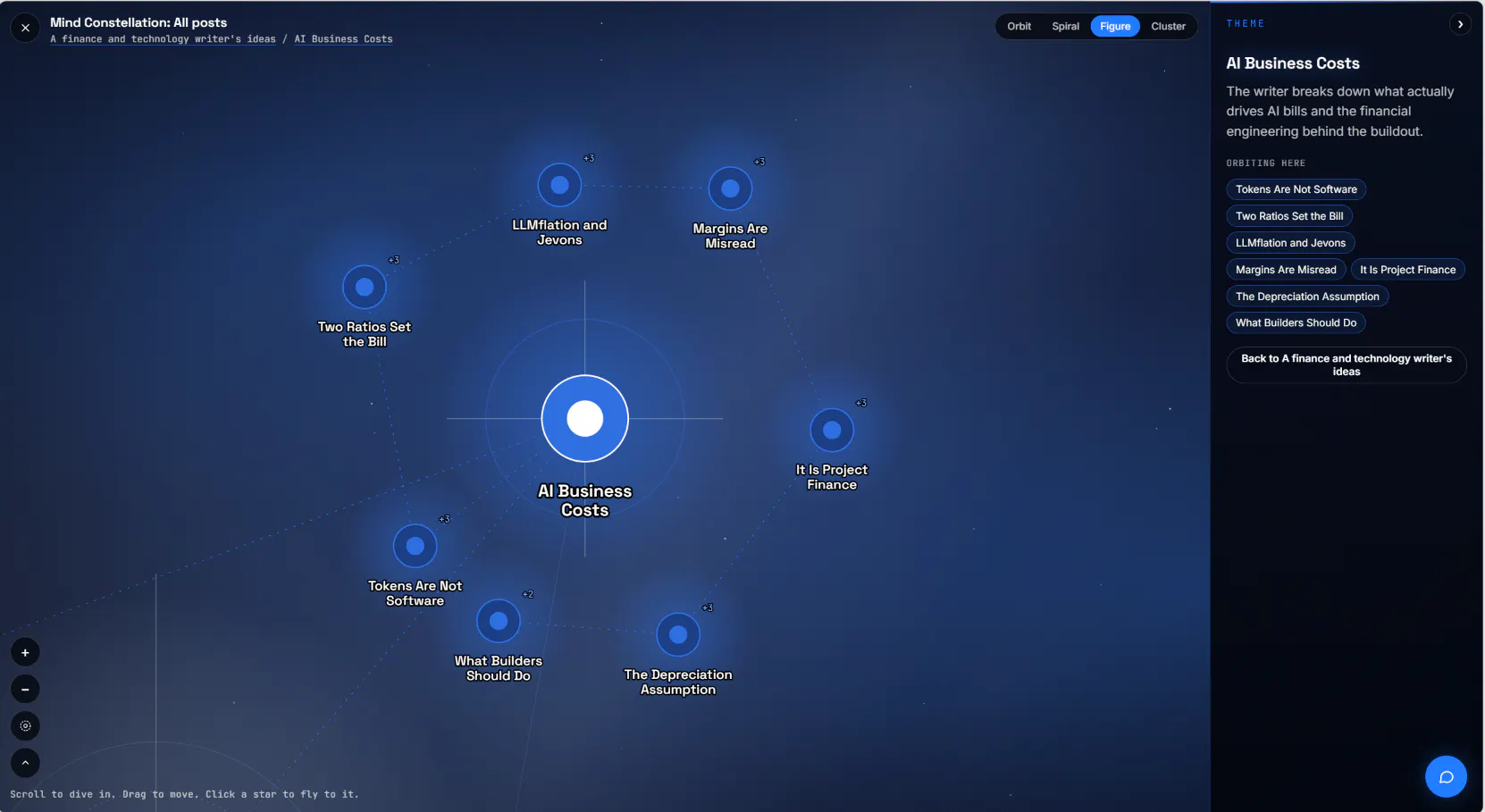Click the Mind Constellation: All posts title
Image resolution: width=1485 pixels, height=812 pixels.
[138, 22]
